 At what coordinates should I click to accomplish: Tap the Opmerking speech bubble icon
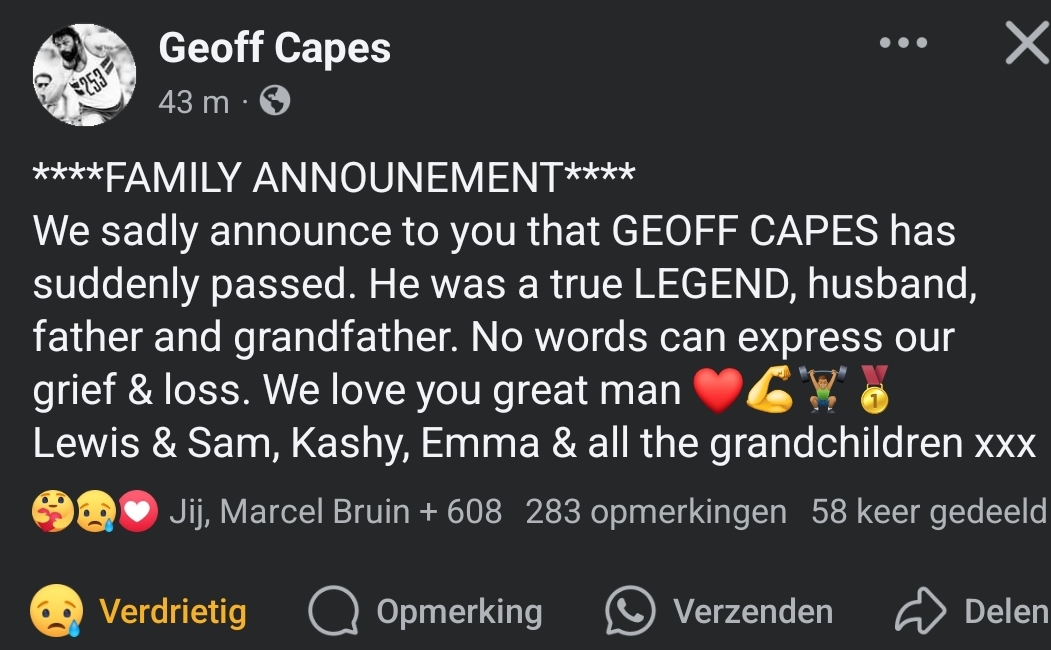[x=333, y=611]
